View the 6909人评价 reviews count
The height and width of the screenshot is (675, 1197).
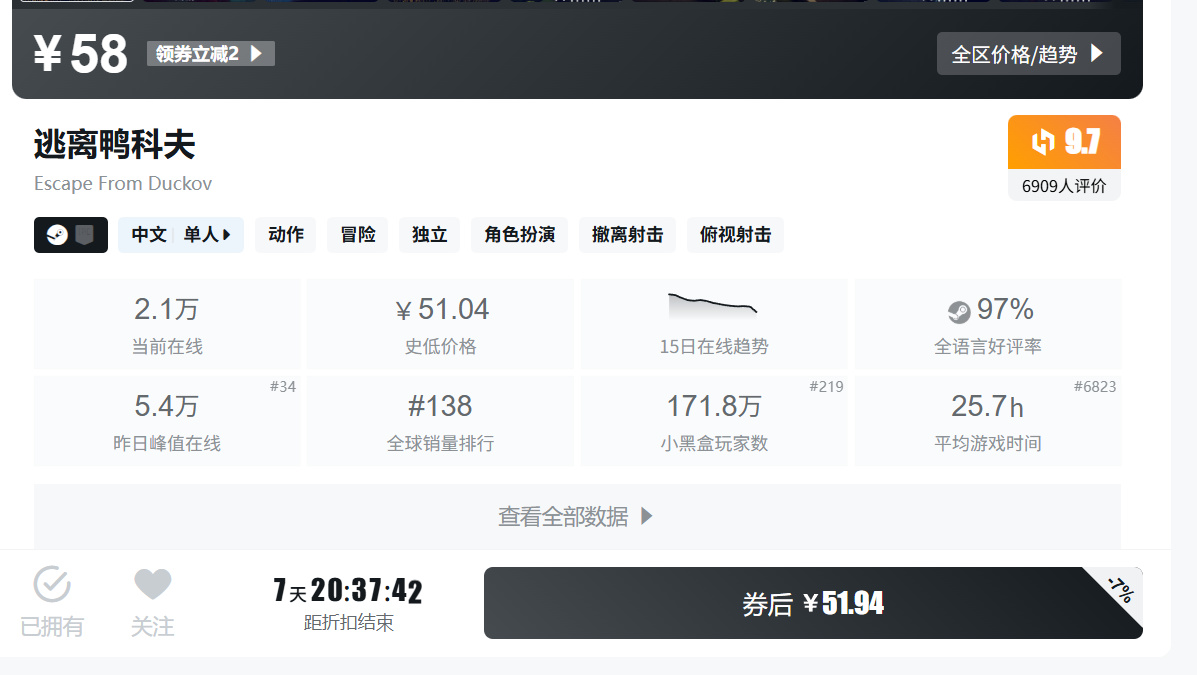(x=1064, y=186)
